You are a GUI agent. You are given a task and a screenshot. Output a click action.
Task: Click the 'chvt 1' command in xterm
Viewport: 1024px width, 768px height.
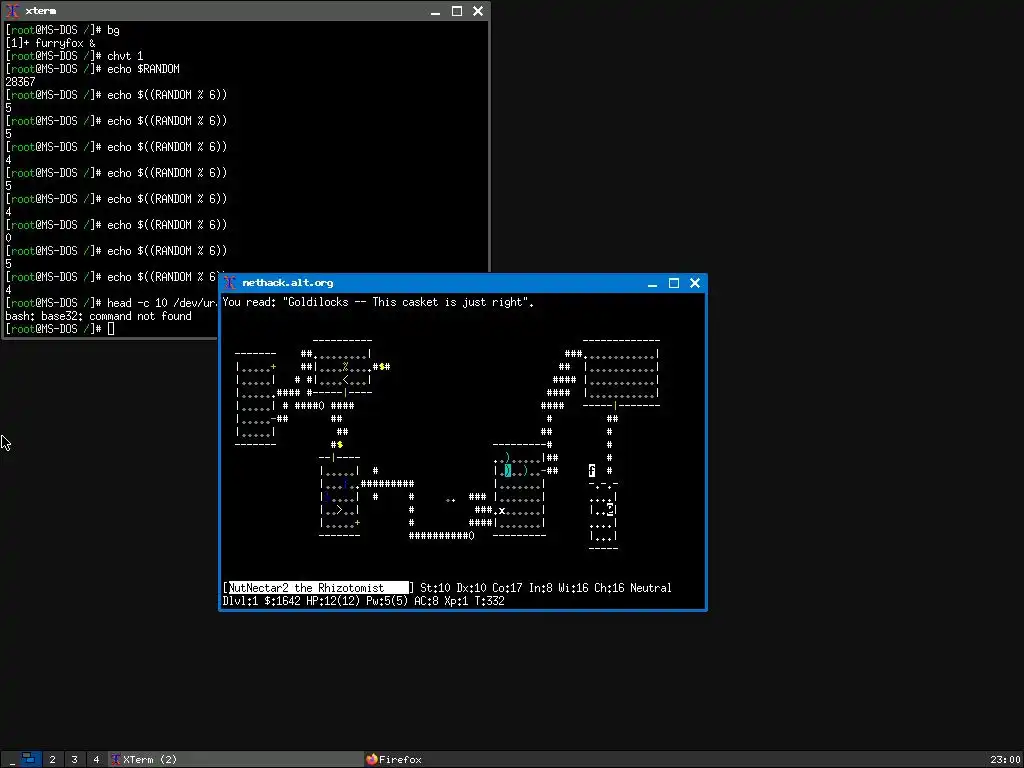click(x=125, y=56)
